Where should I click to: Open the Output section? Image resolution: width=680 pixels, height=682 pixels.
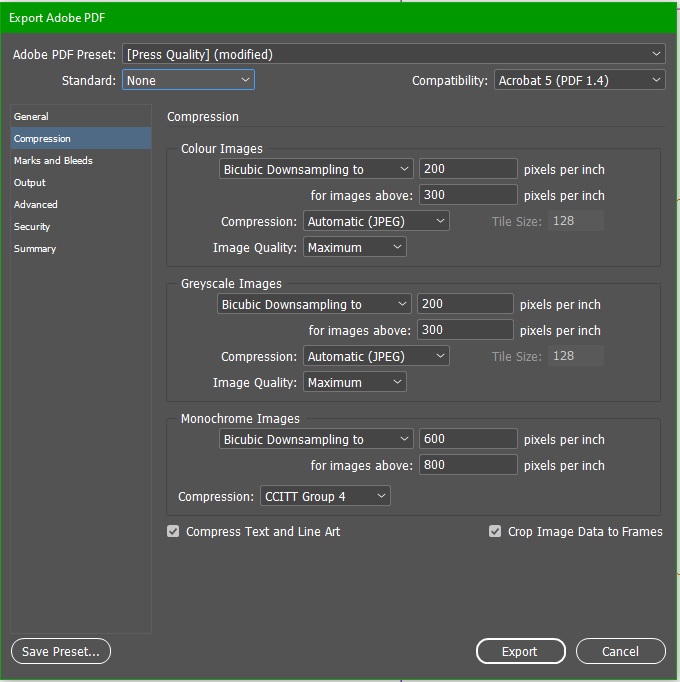pos(81,182)
